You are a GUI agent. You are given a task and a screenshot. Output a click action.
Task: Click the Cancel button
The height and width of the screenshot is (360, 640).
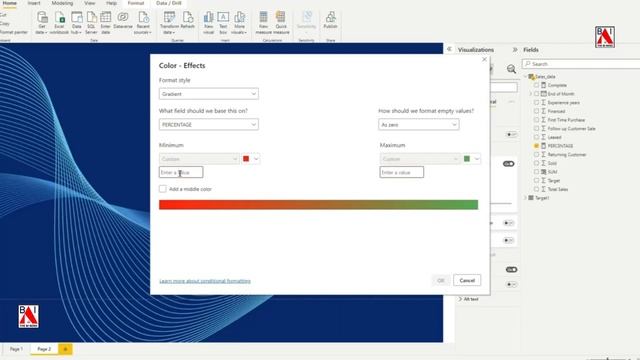coord(467,280)
